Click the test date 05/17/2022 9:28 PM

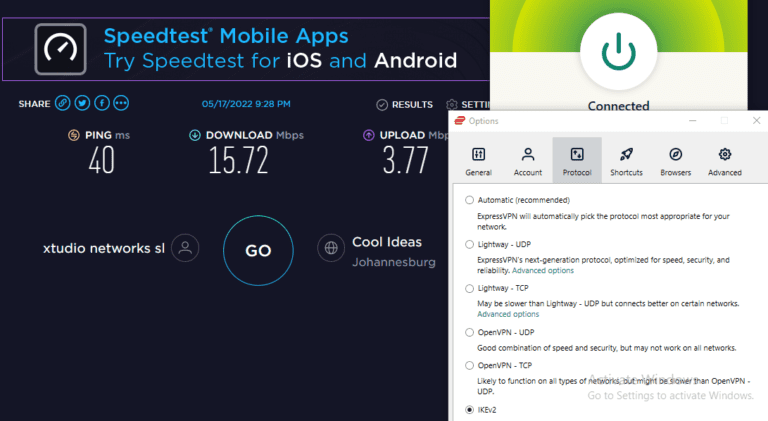pyautogui.click(x=246, y=104)
